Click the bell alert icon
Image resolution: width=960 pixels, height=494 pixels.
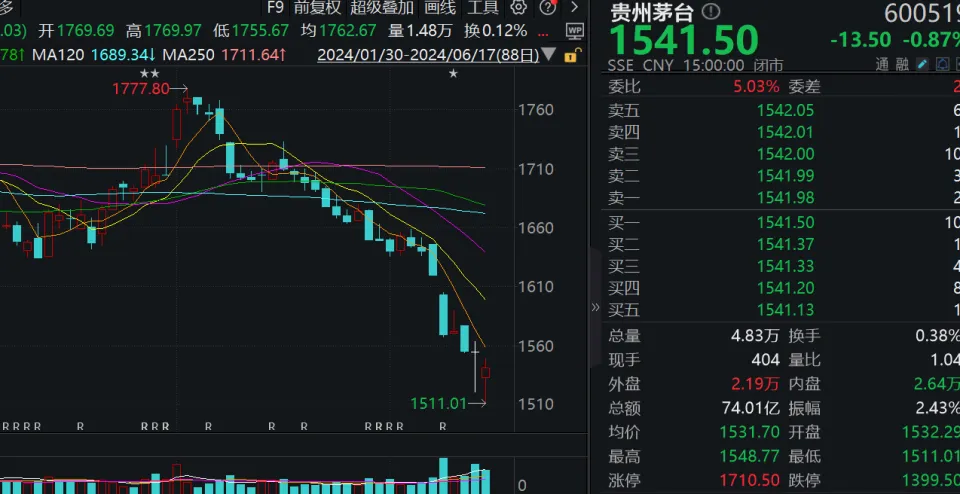point(941,65)
